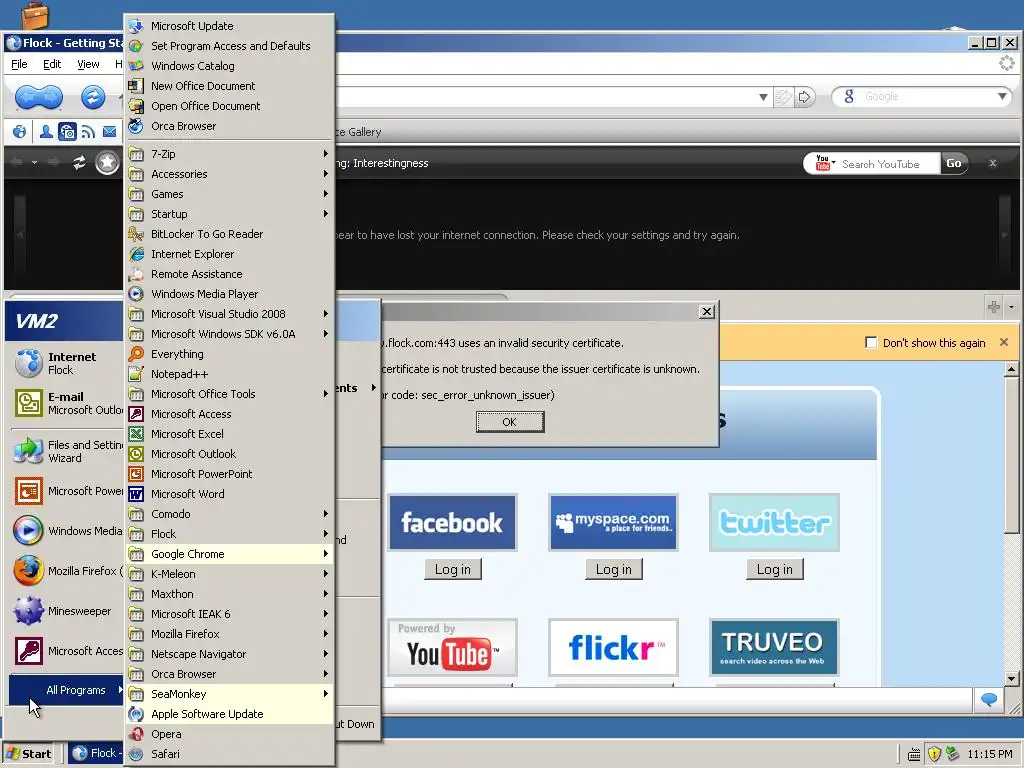Screen dimensions: 1024x768
Task: Click Log in under MySpace
Action: coord(614,569)
